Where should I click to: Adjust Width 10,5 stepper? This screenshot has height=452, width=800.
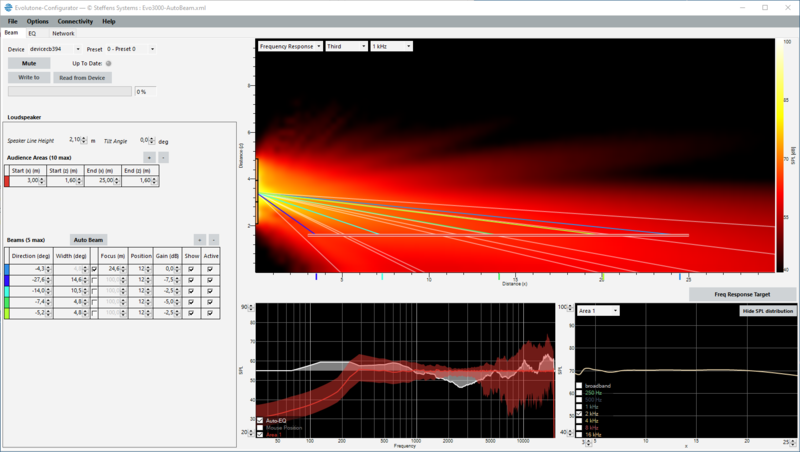pyautogui.click(x=84, y=291)
